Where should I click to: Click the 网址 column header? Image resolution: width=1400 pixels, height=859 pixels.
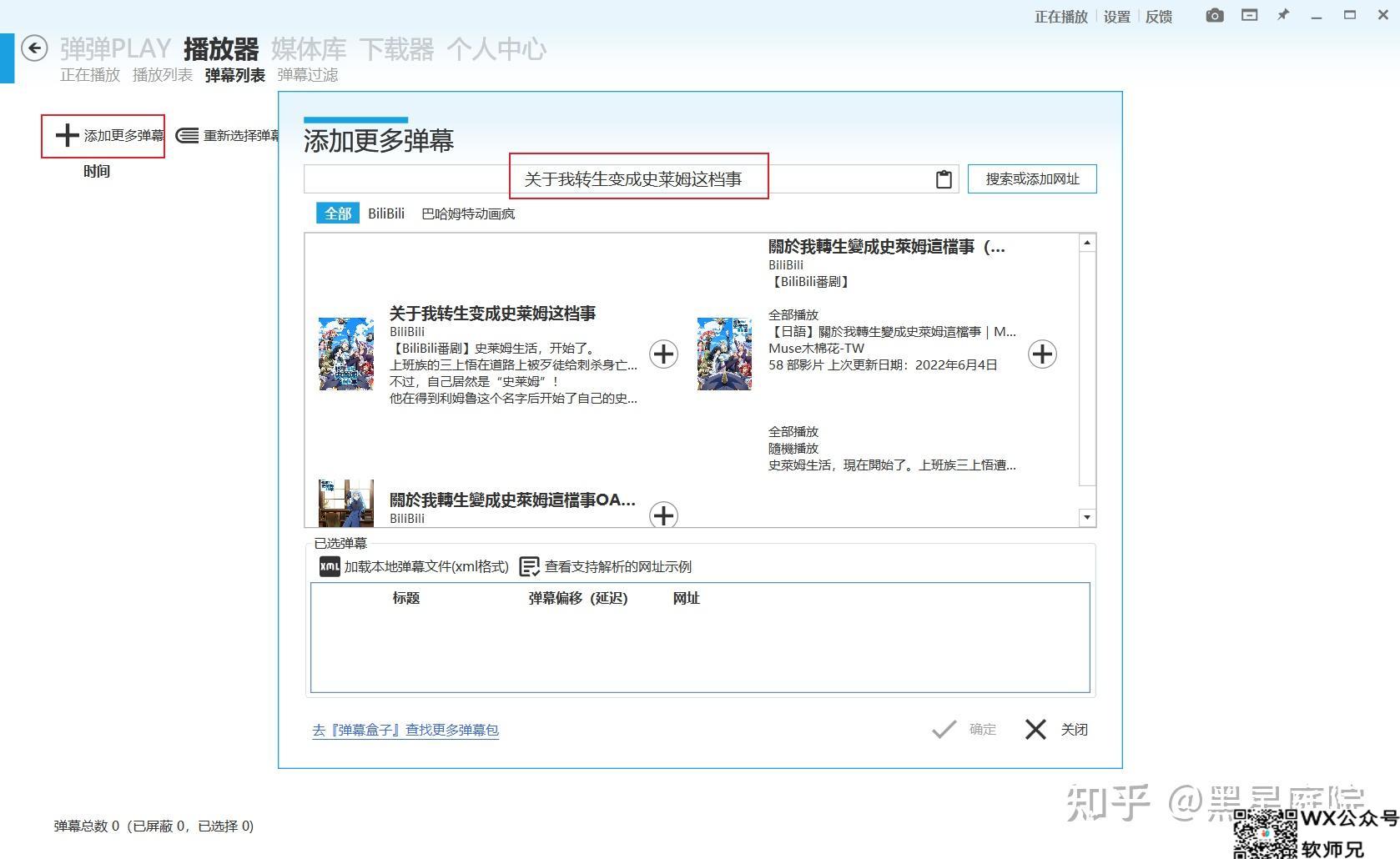click(686, 598)
